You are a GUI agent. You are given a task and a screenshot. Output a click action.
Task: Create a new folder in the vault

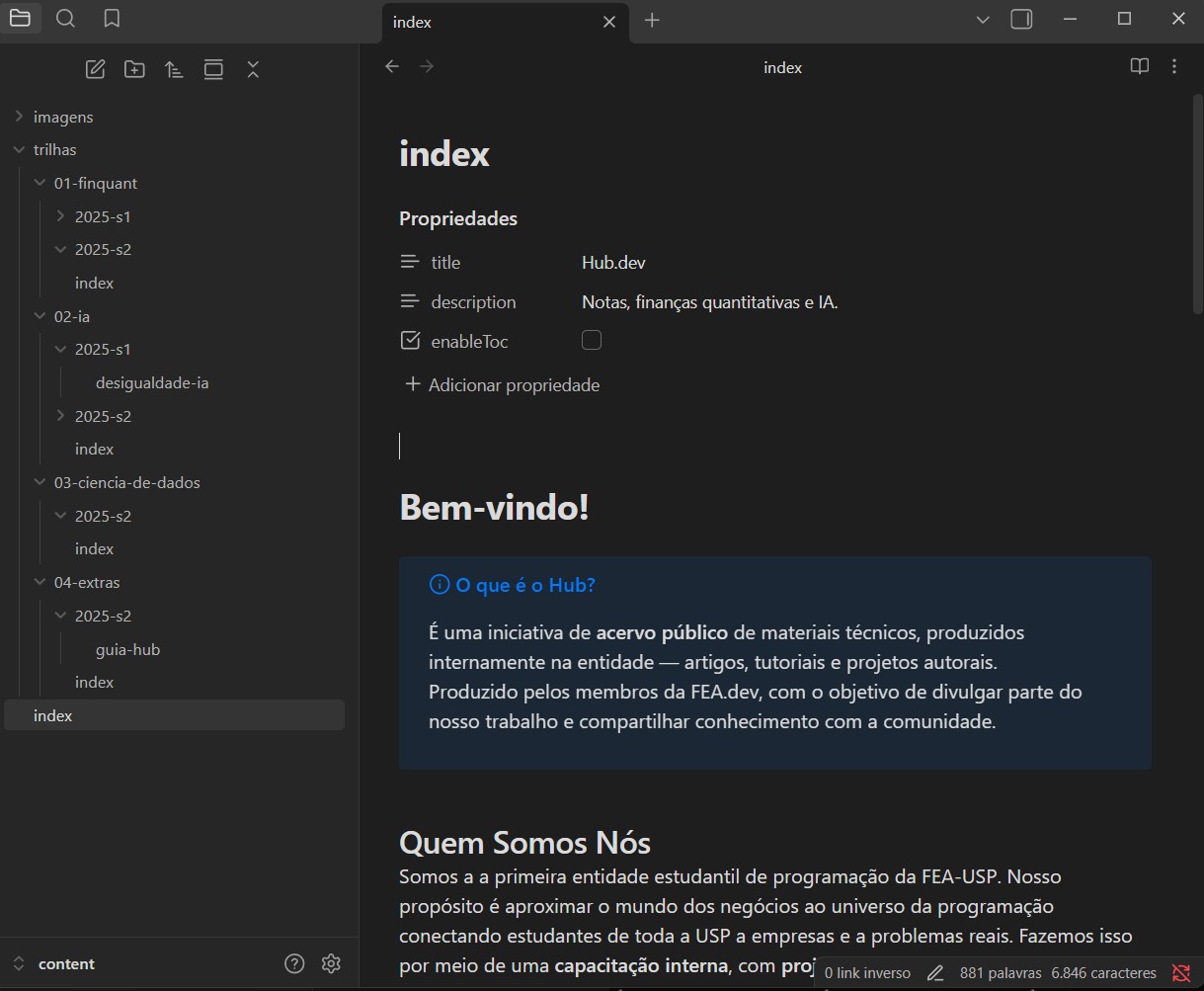tap(134, 69)
